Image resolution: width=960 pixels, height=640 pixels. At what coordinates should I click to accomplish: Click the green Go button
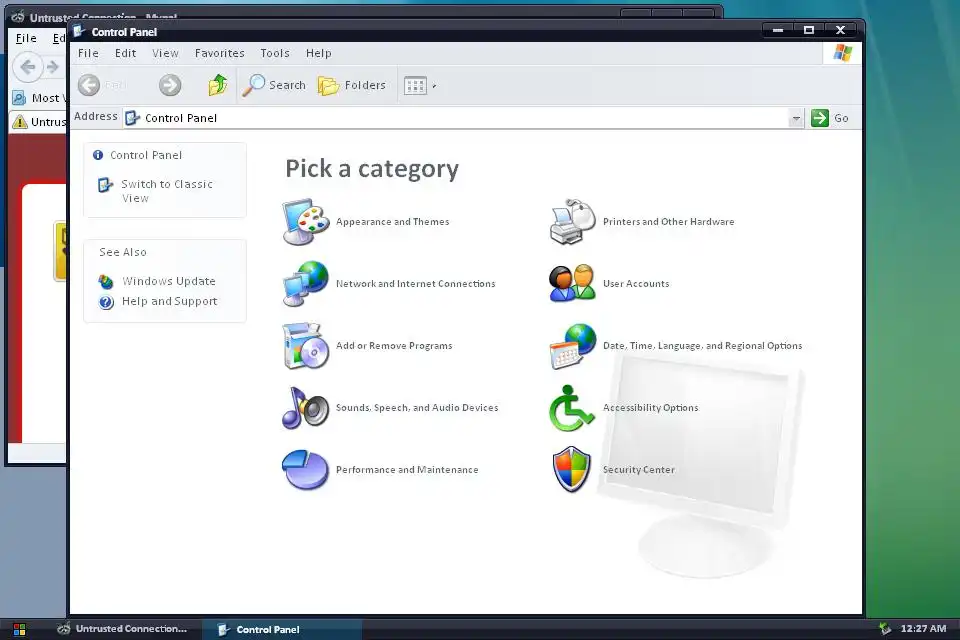[830, 118]
